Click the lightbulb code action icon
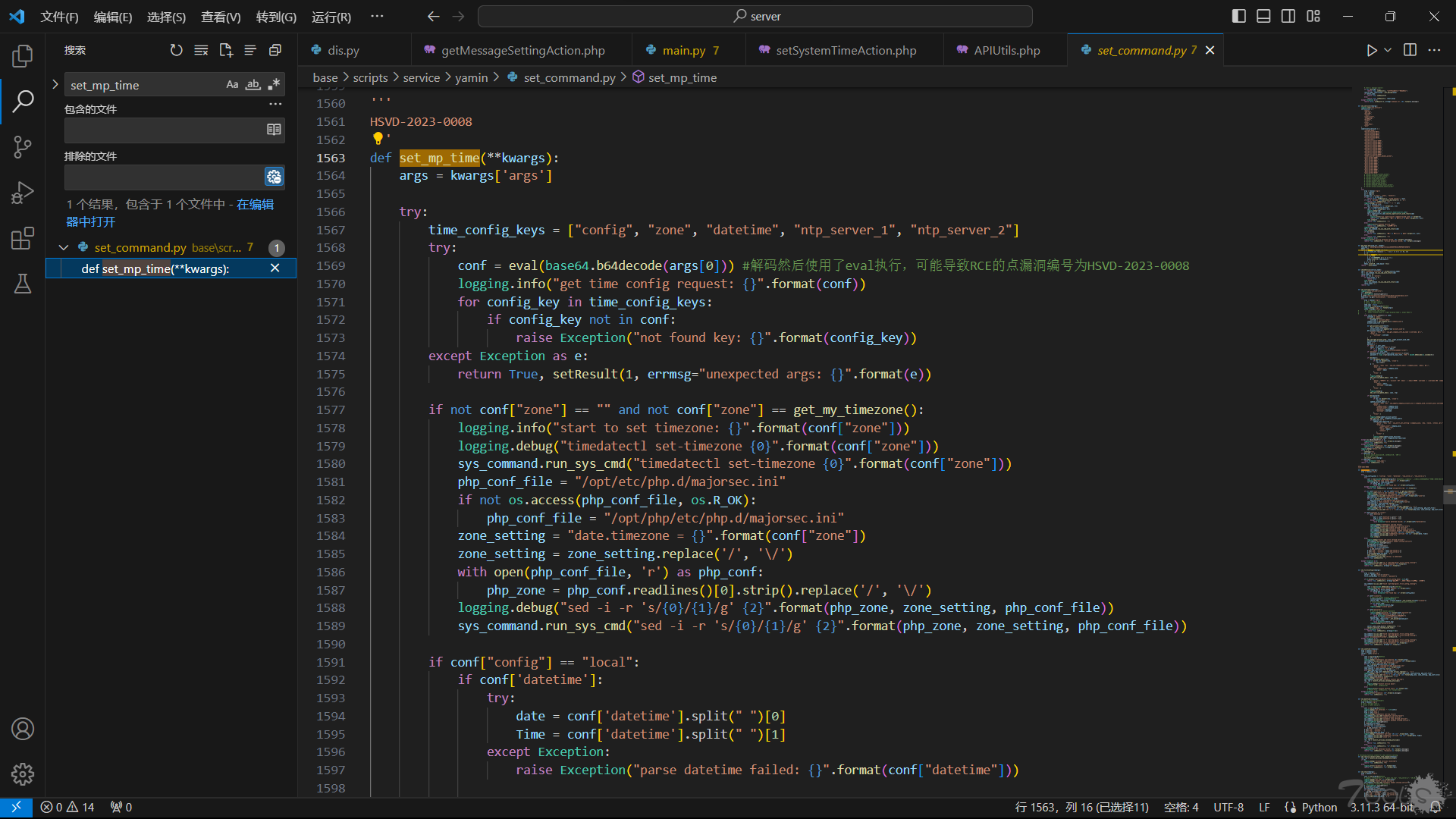This screenshot has height=819, width=1456. [378, 139]
